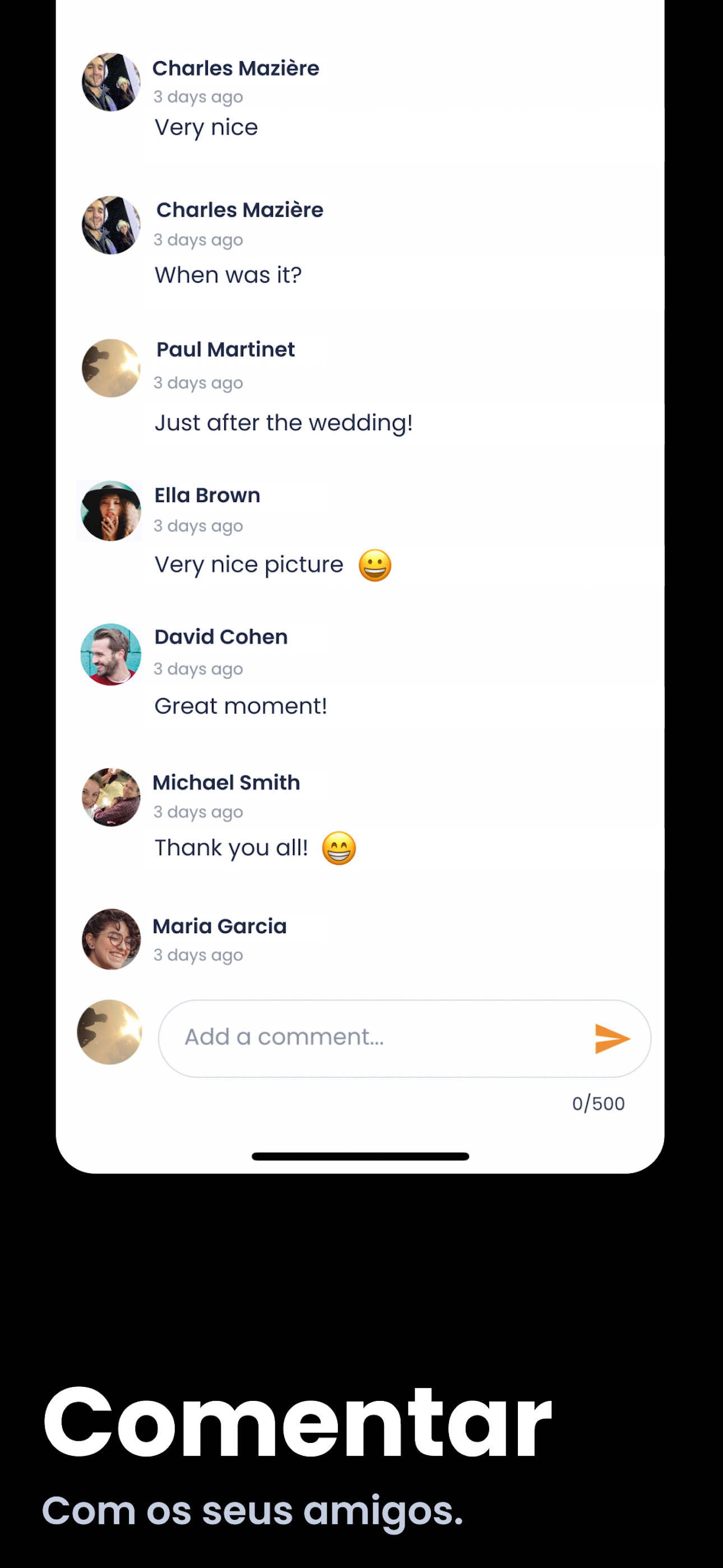Tap the Add a comment input field

pyautogui.click(x=404, y=1039)
